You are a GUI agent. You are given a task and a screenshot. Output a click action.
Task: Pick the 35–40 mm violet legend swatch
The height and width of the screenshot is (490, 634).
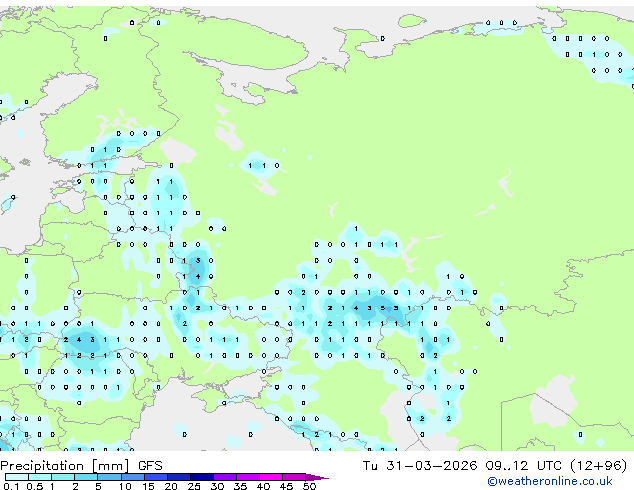[248, 477]
